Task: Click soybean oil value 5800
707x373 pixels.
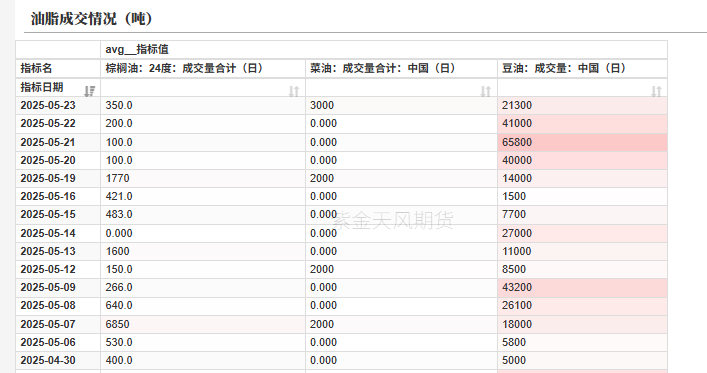Action: pyautogui.click(x=514, y=343)
